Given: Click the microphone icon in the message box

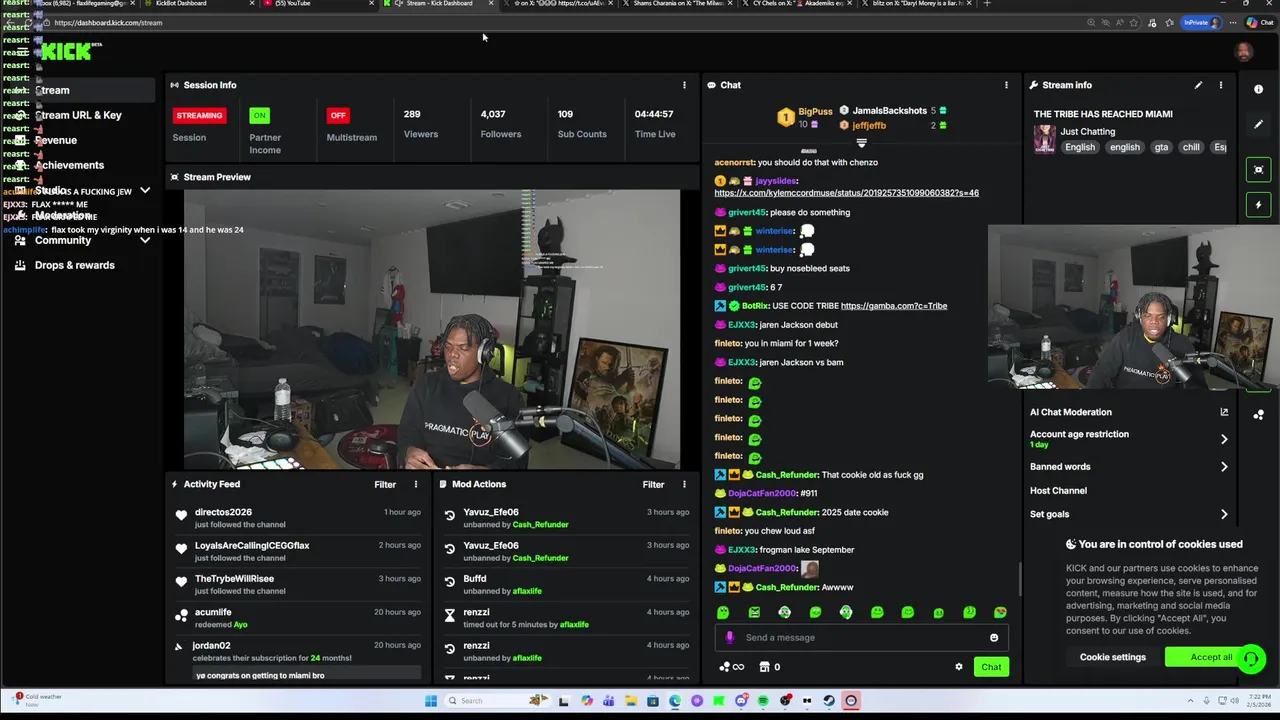Looking at the screenshot, I should [730, 637].
